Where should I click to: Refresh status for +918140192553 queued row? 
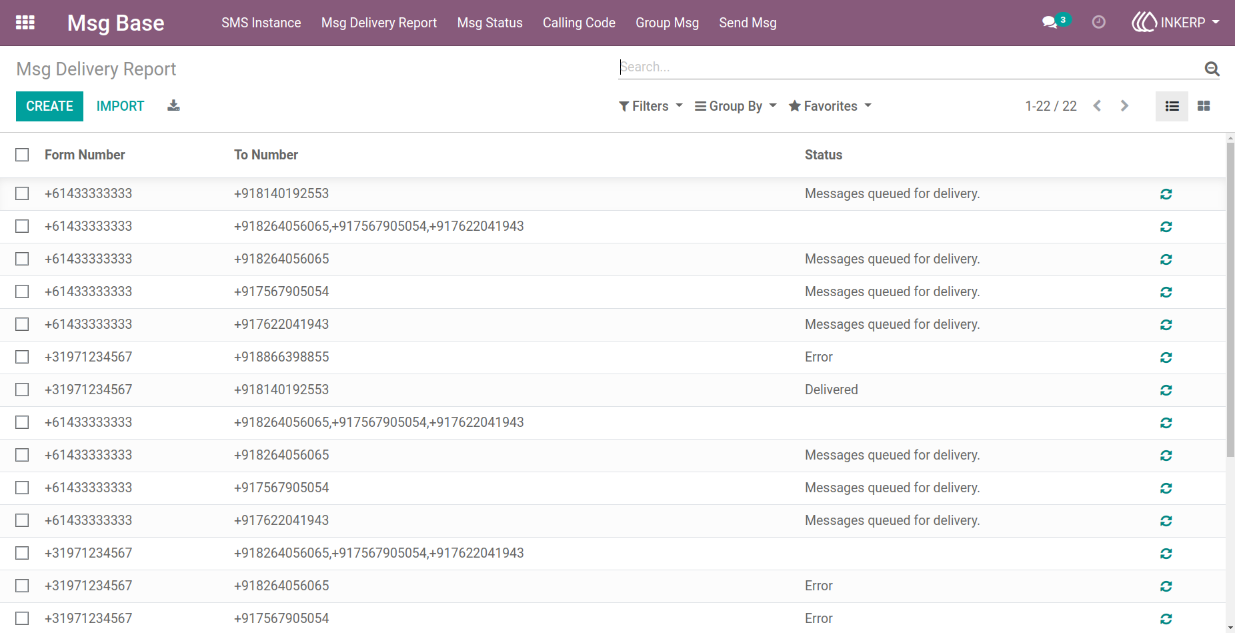tap(1166, 194)
